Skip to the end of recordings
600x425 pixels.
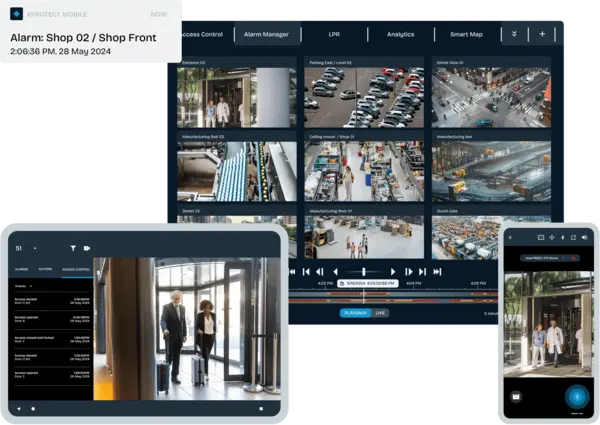[x=437, y=272]
